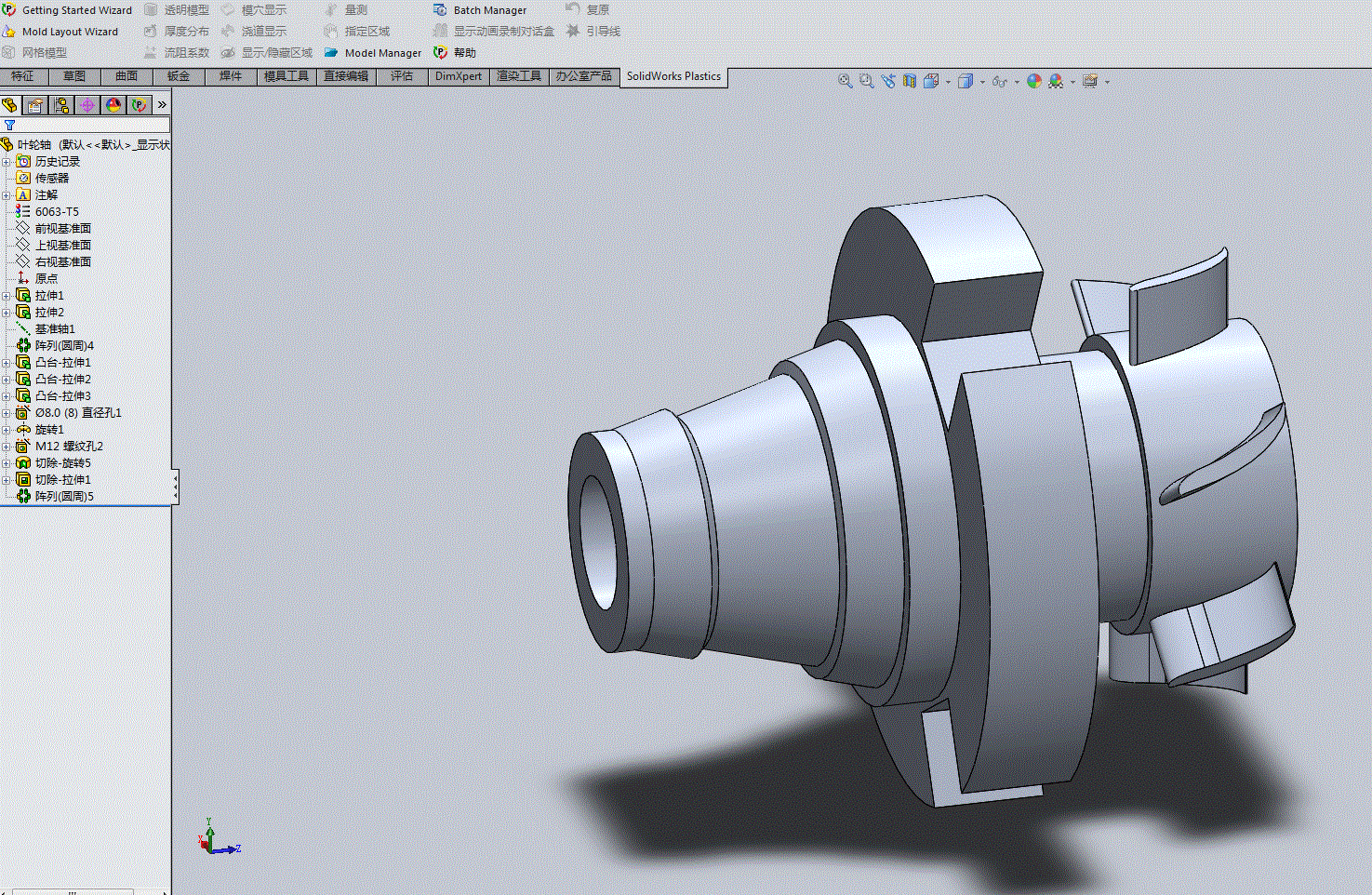This screenshot has width=1372, height=895.
Task: Toggle the Section View icon
Action: pos(910,81)
